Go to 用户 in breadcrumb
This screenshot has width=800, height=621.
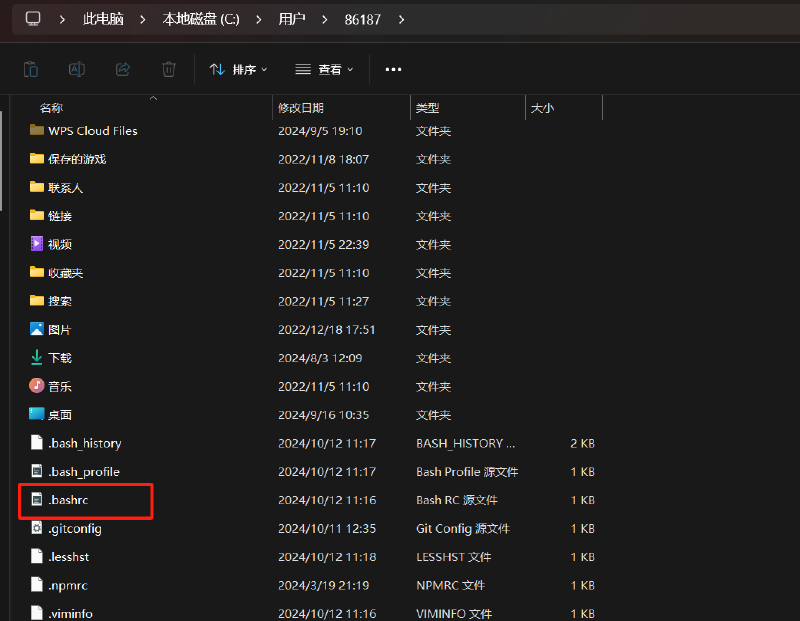pyautogui.click(x=292, y=19)
